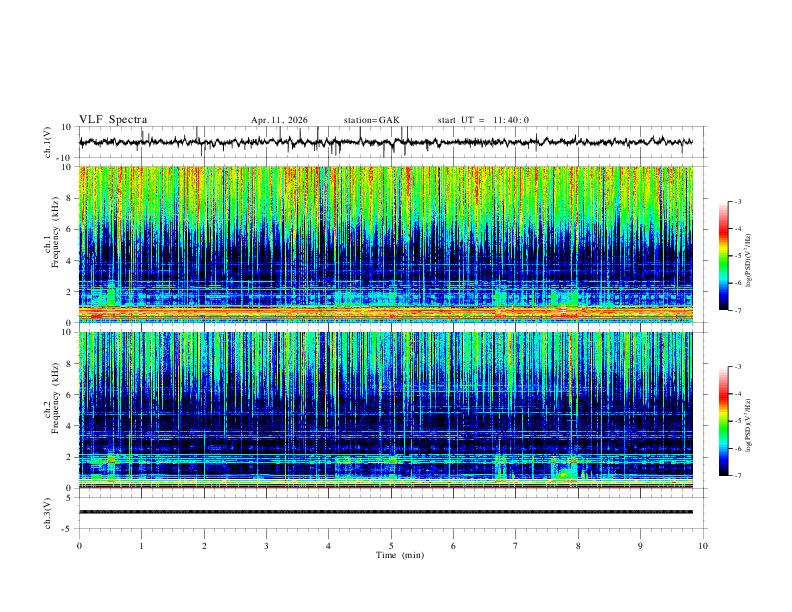The height and width of the screenshot is (612, 792).
Task: Click the ch.1 waveform trace plot
Action: pos(385,142)
